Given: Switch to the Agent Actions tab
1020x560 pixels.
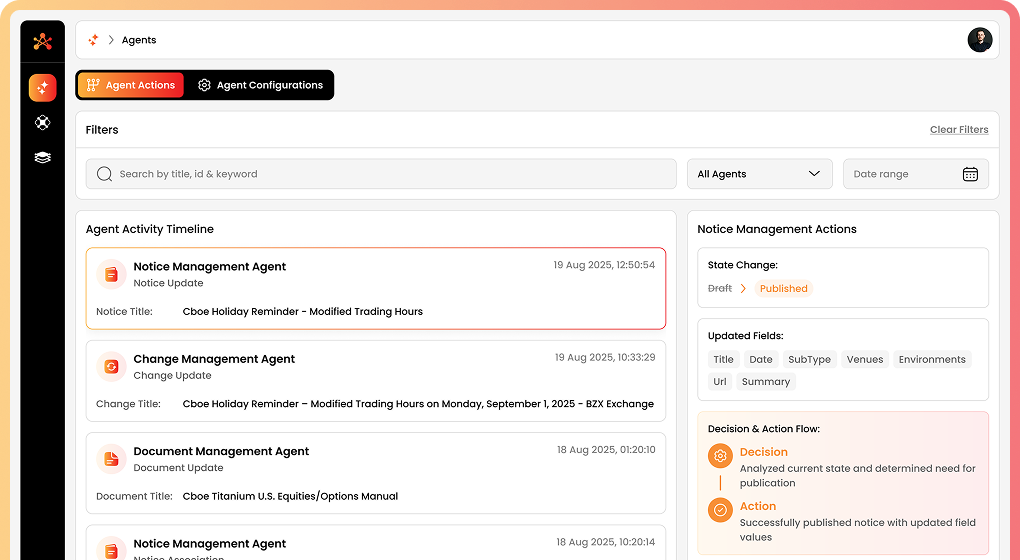Looking at the screenshot, I should [131, 85].
